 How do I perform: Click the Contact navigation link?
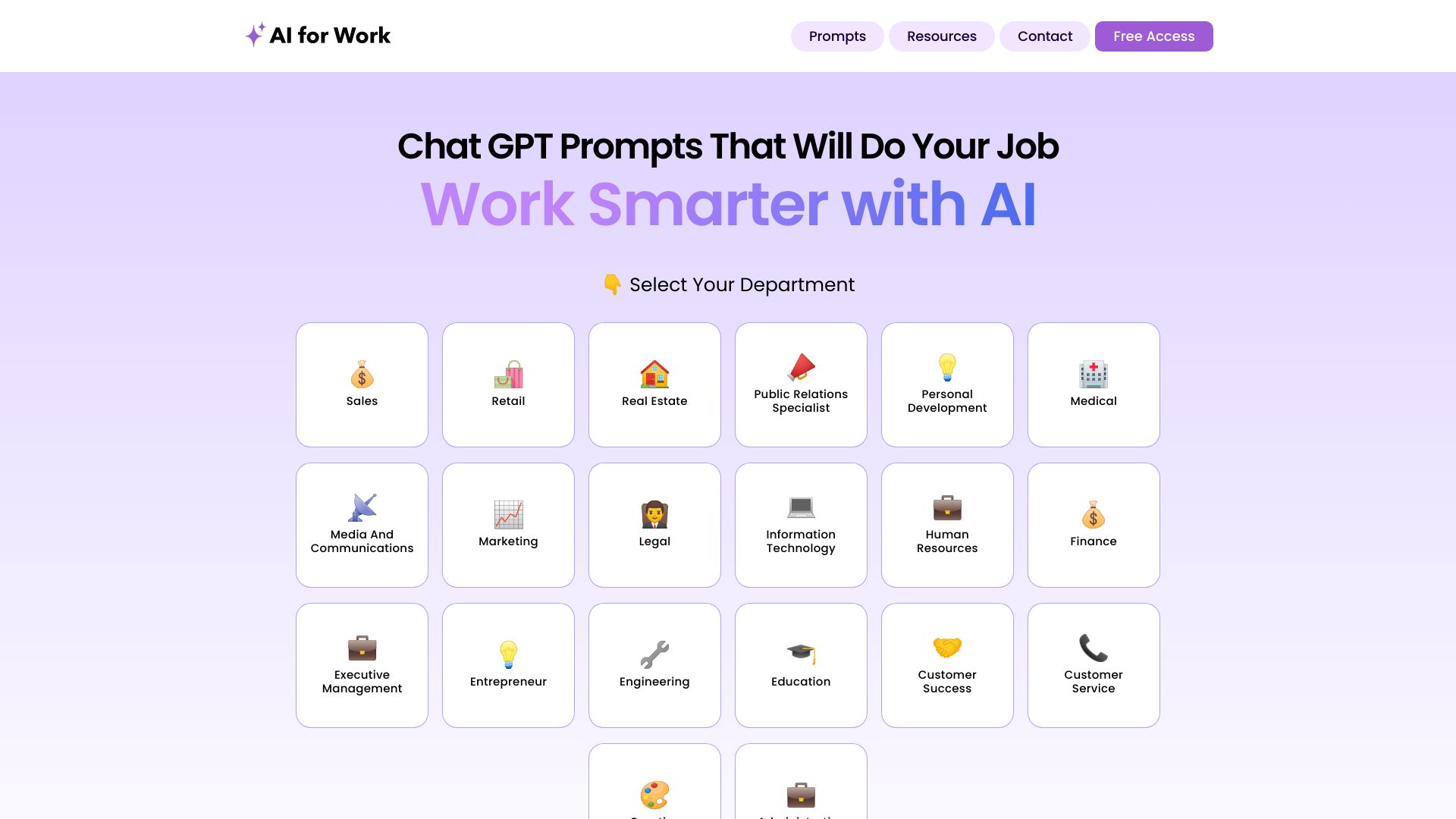[x=1044, y=36]
